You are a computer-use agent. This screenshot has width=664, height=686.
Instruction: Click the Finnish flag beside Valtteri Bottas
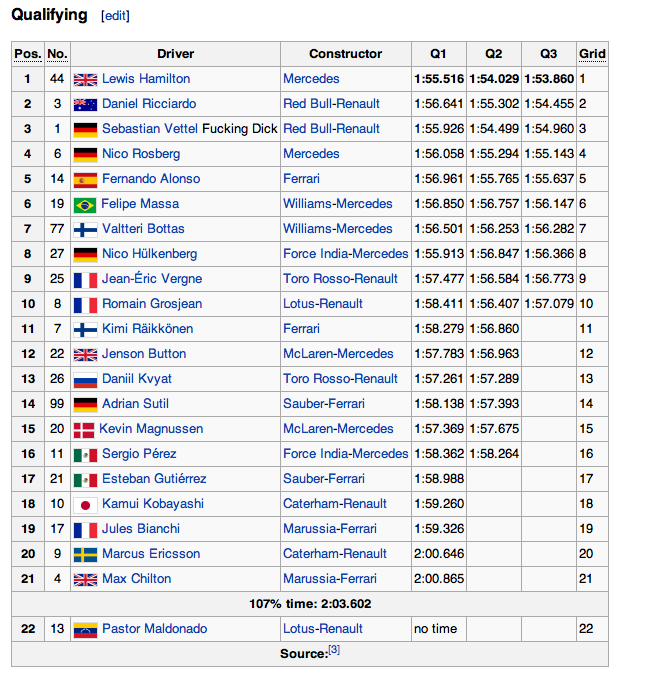click(85, 229)
